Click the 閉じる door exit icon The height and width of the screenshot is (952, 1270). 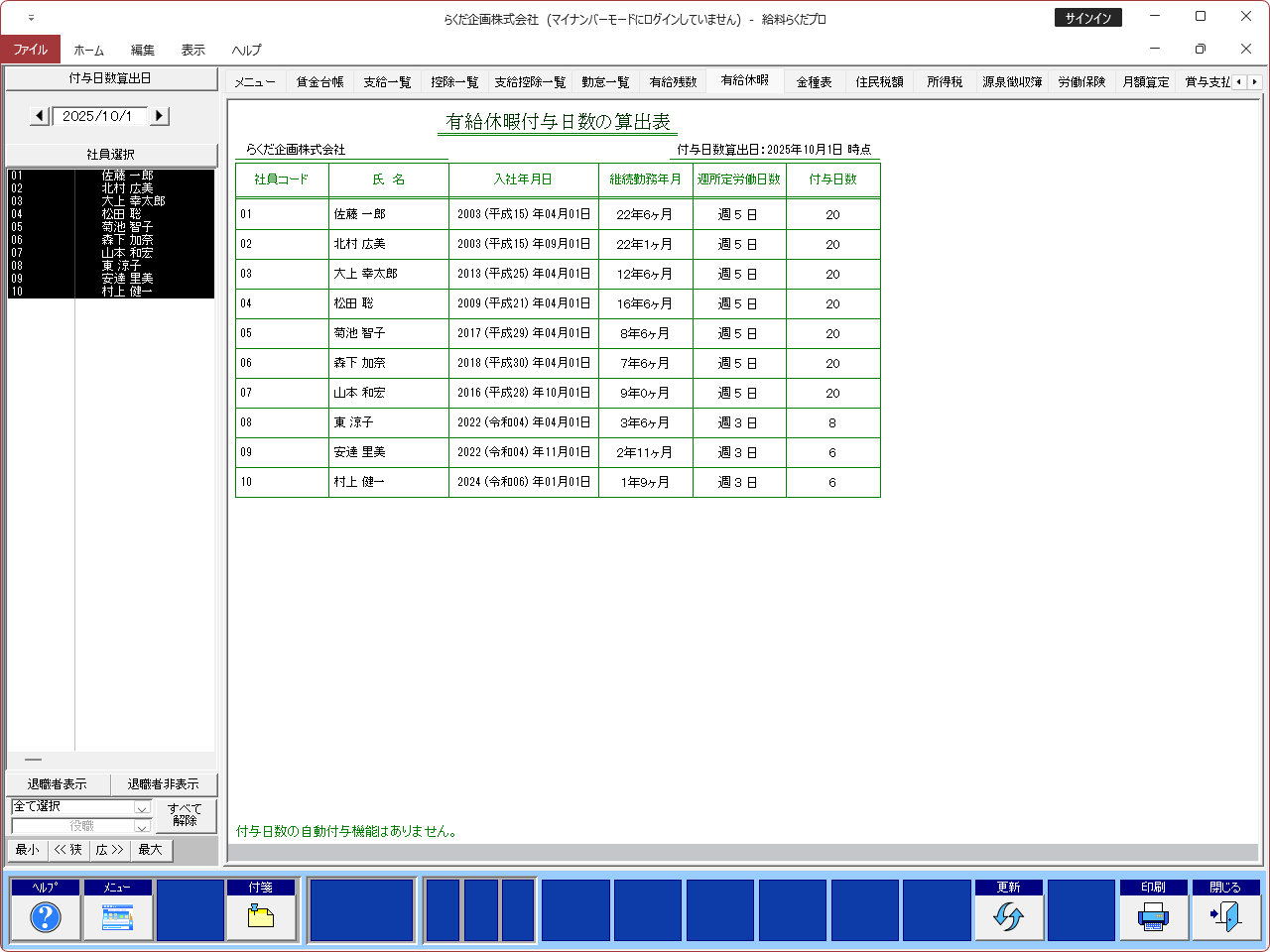[x=1225, y=917]
